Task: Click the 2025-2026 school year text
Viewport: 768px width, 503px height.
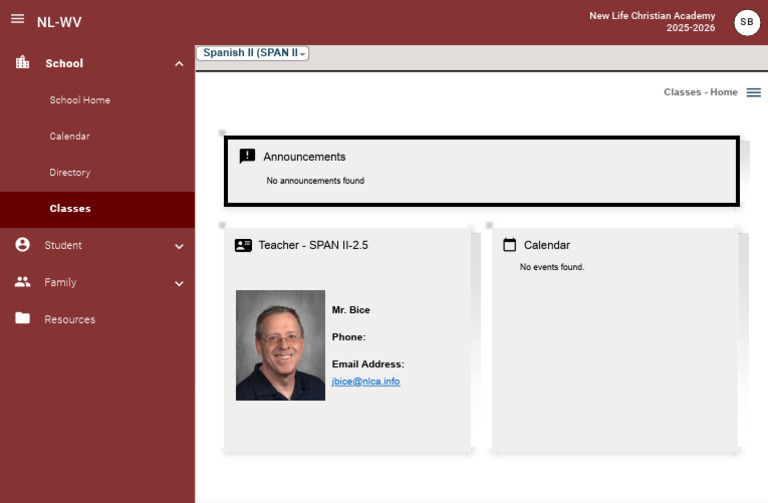Action: 691,28
